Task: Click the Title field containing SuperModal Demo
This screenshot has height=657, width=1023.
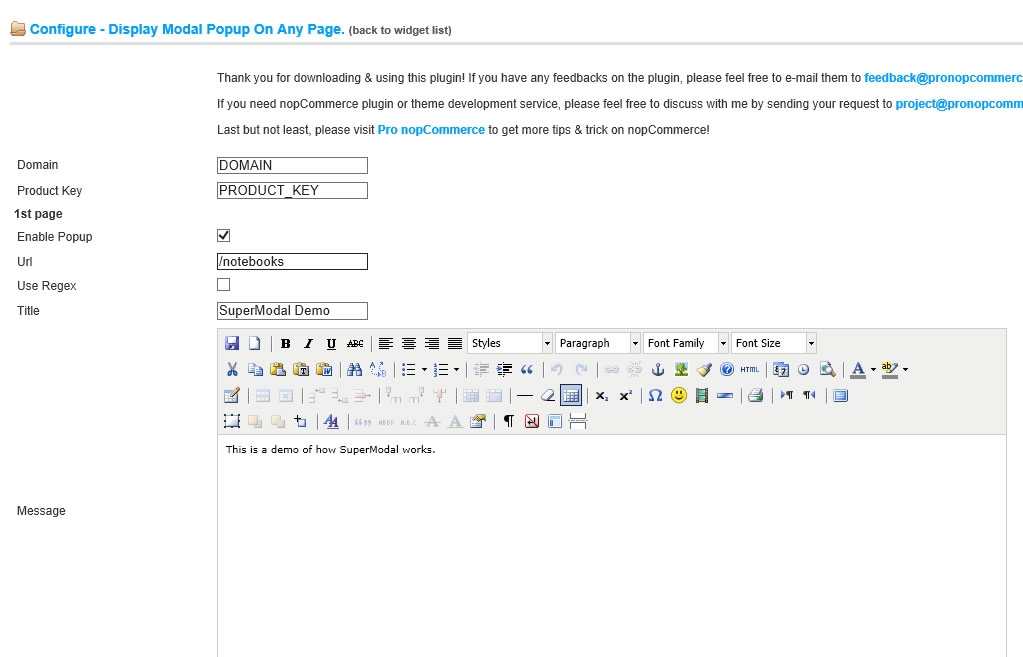Action: click(292, 311)
